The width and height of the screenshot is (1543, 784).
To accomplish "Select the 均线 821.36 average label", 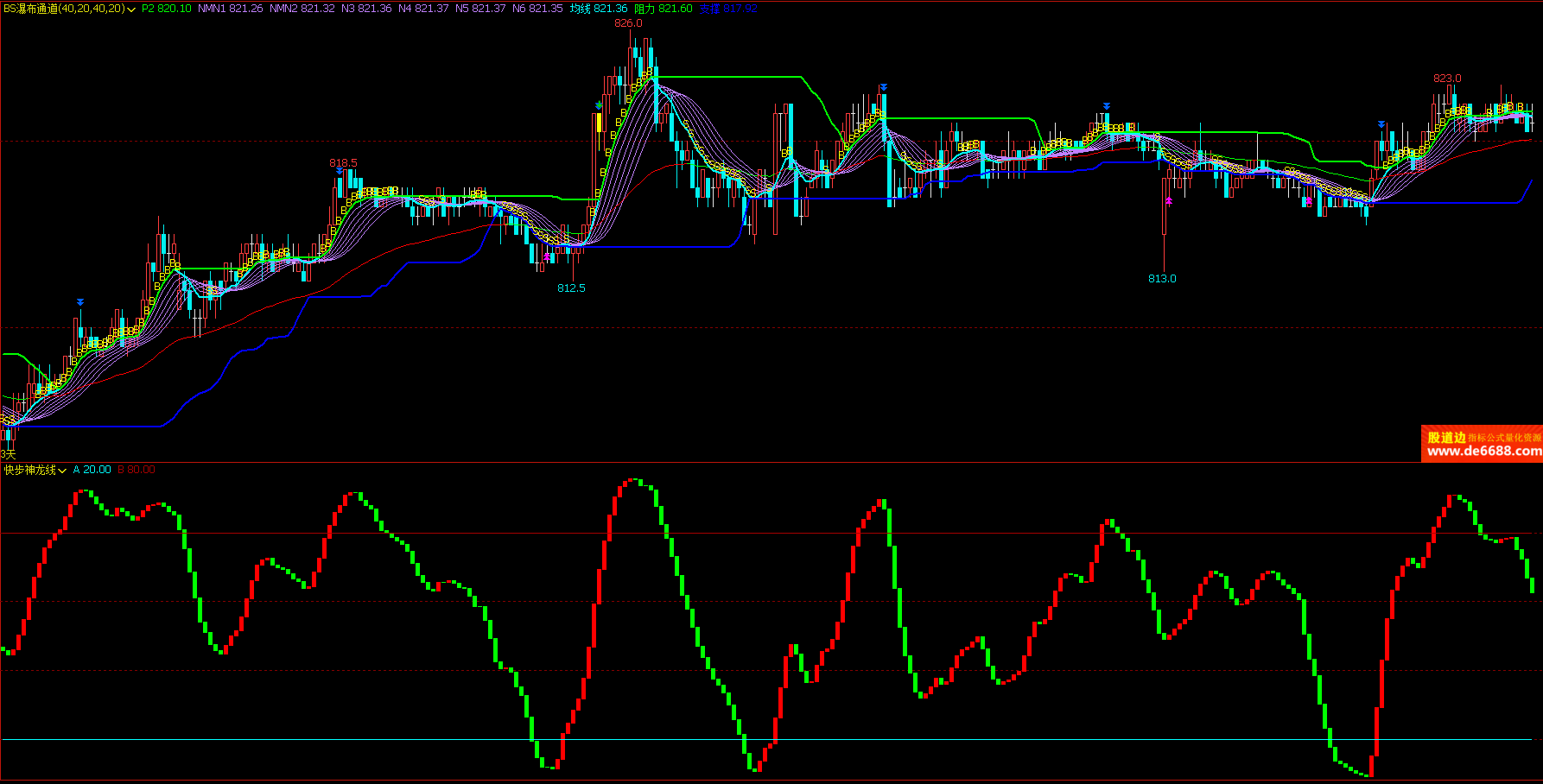I will [599, 9].
